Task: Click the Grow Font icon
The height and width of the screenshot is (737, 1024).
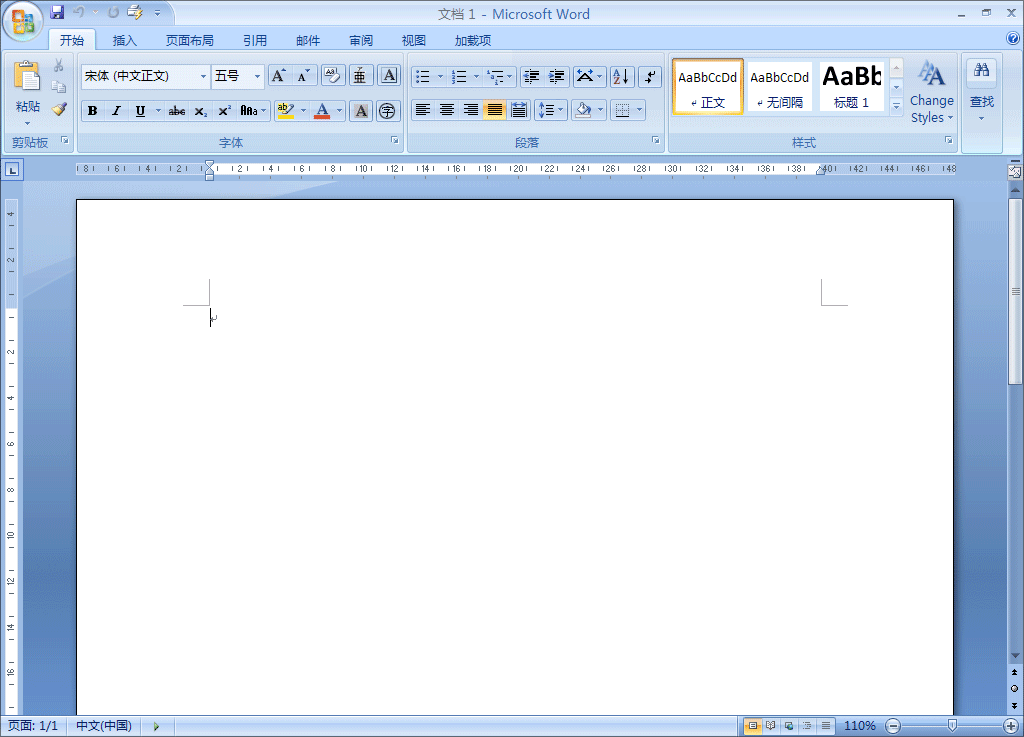Action: [279, 76]
